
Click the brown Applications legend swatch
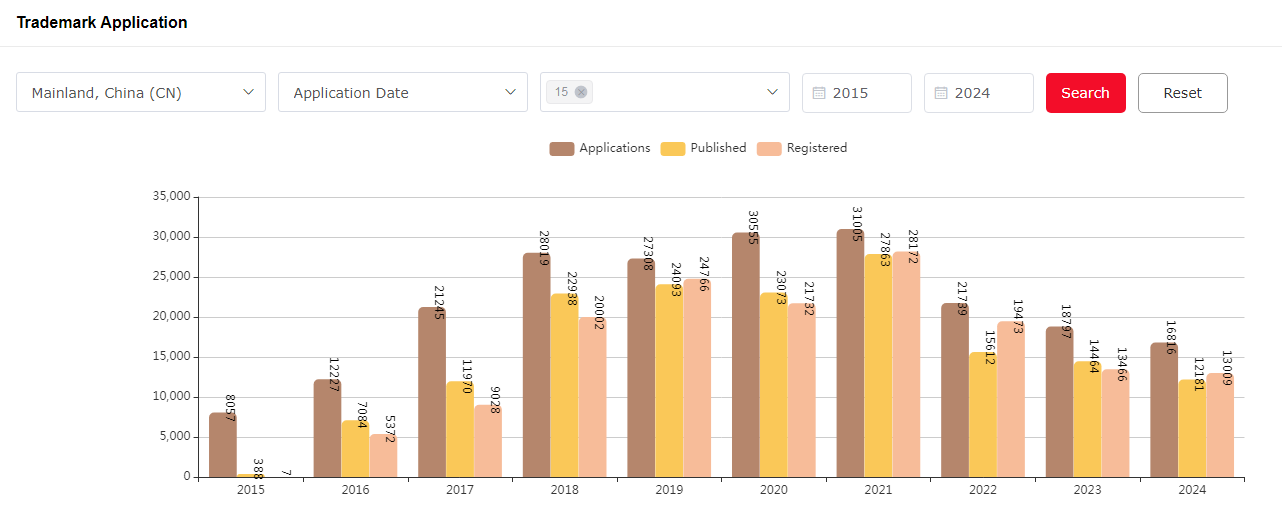(x=562, y=149)
